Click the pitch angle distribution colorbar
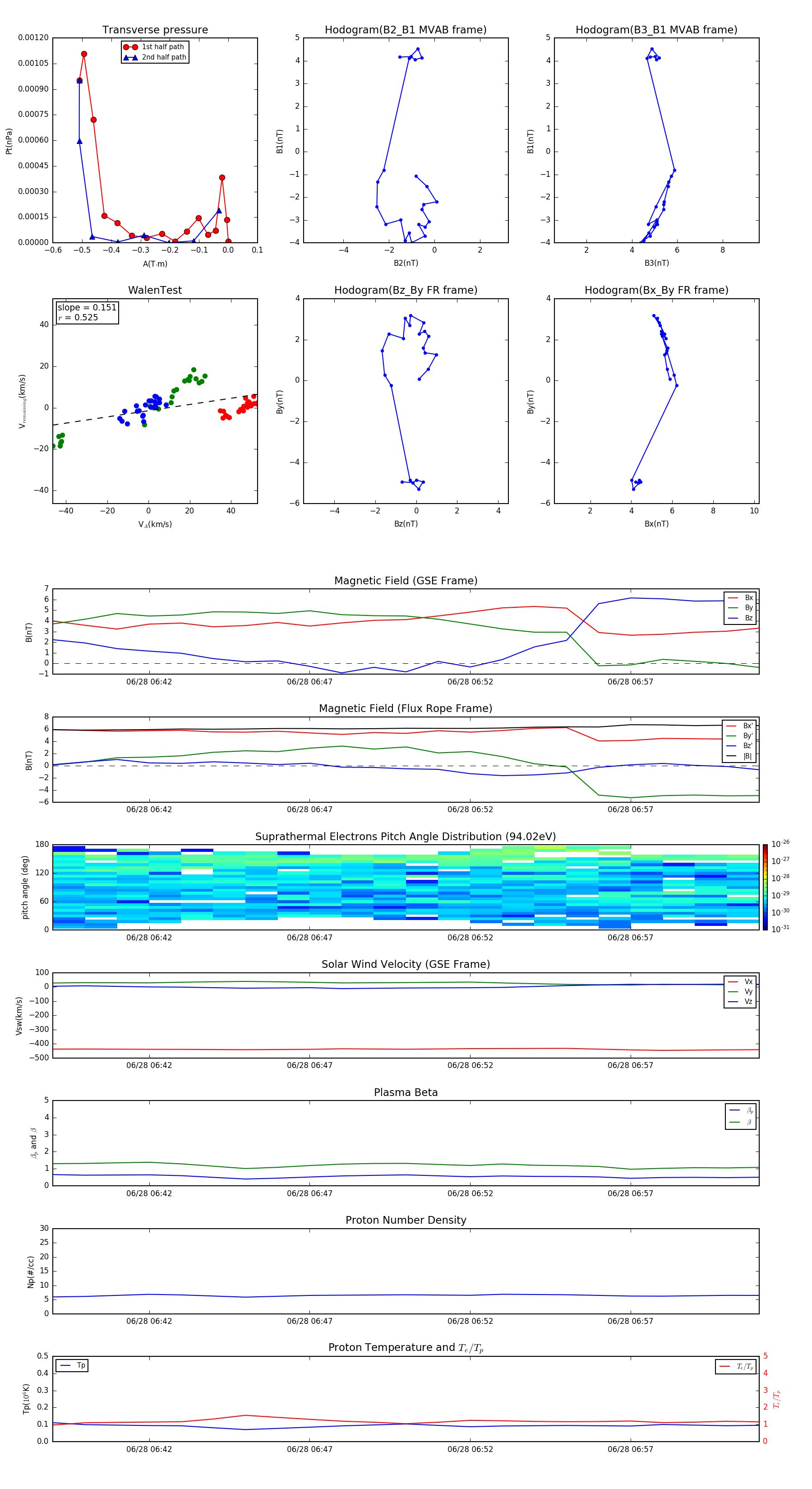The image size is (812, 1489). [765, 887]
